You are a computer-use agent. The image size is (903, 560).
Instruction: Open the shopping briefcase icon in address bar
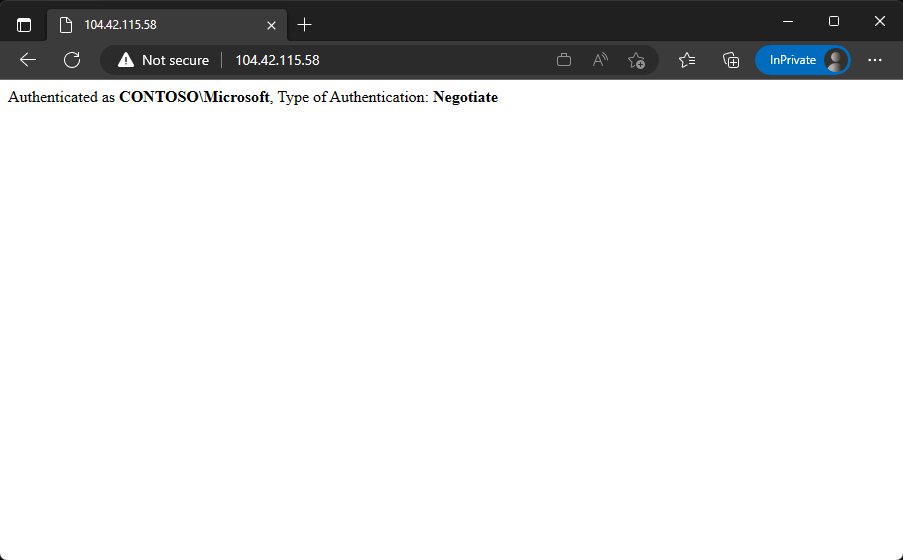tap(564, 60)
